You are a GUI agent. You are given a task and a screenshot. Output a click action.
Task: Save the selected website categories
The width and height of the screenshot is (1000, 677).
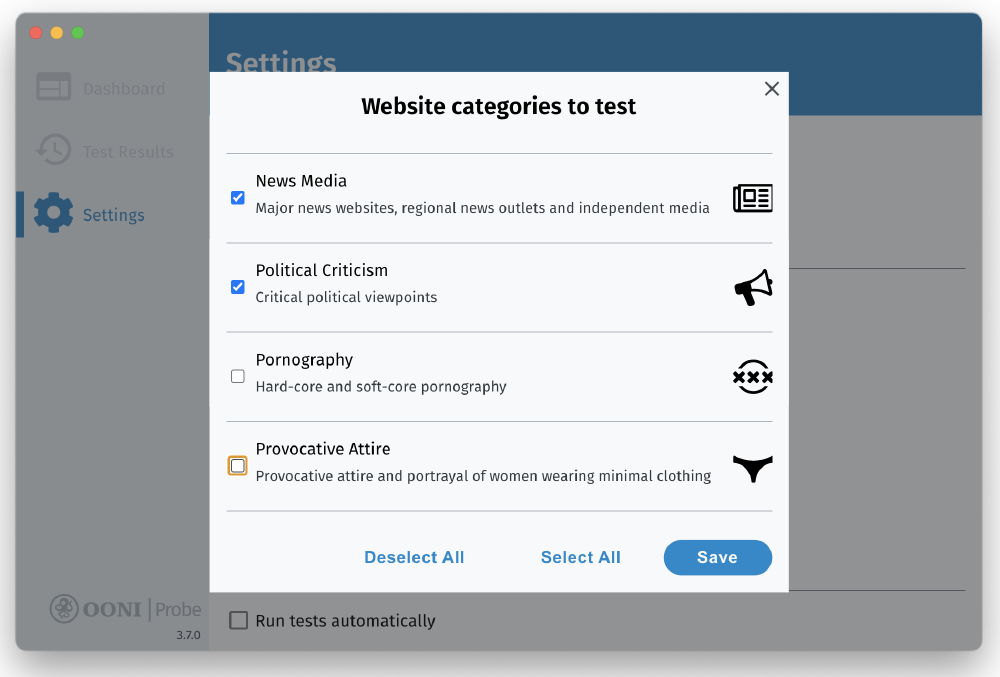[x=717, y=557]
